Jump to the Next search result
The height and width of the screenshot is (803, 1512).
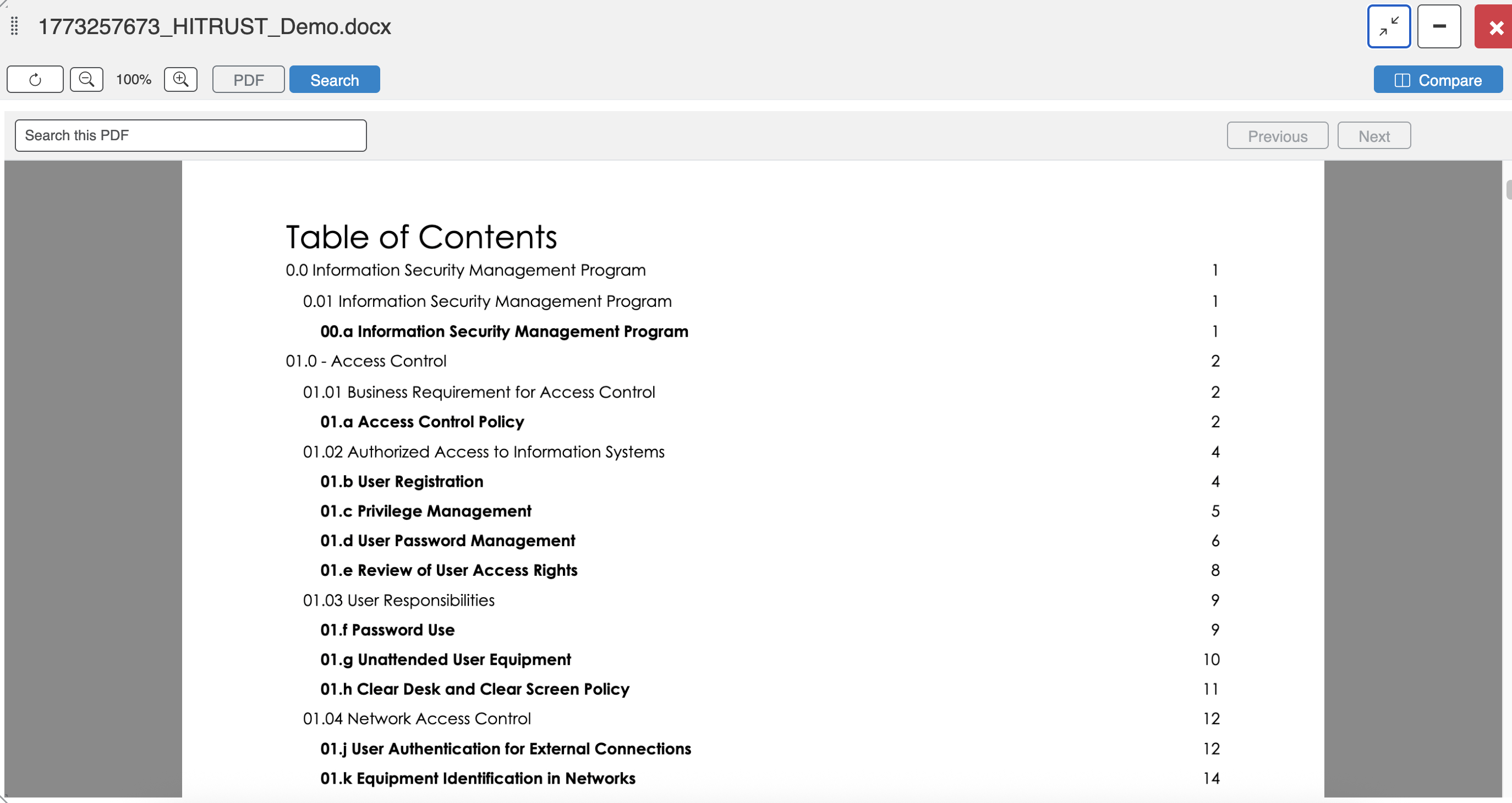tap(1374, 136)
